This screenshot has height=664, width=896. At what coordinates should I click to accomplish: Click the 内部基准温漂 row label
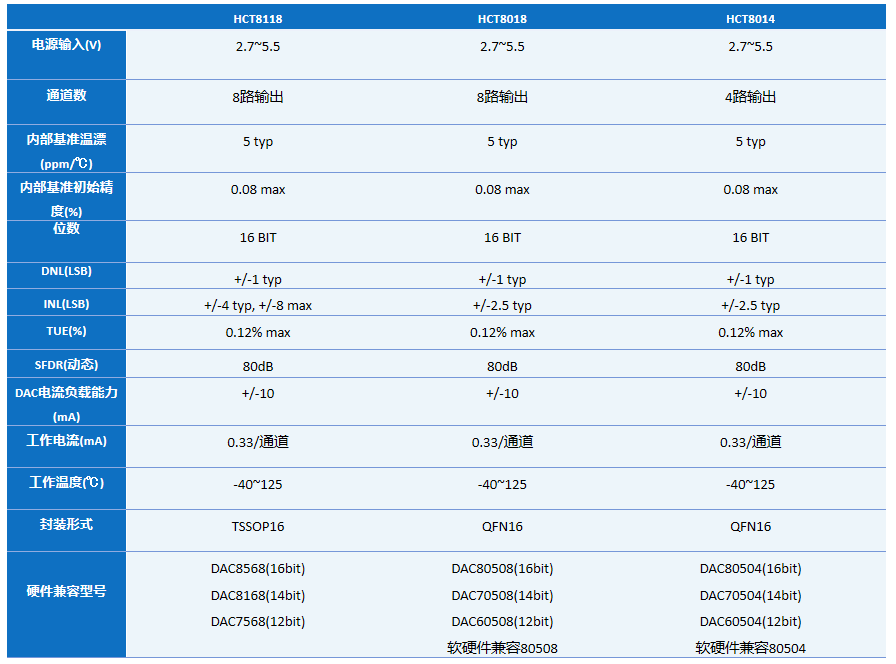click(x=67, y=140)
